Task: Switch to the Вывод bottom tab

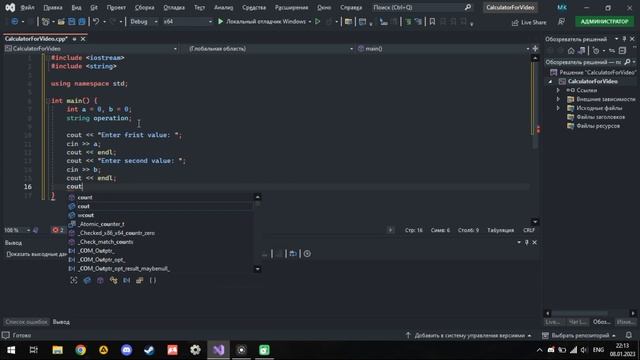Action: click(61, 322)
